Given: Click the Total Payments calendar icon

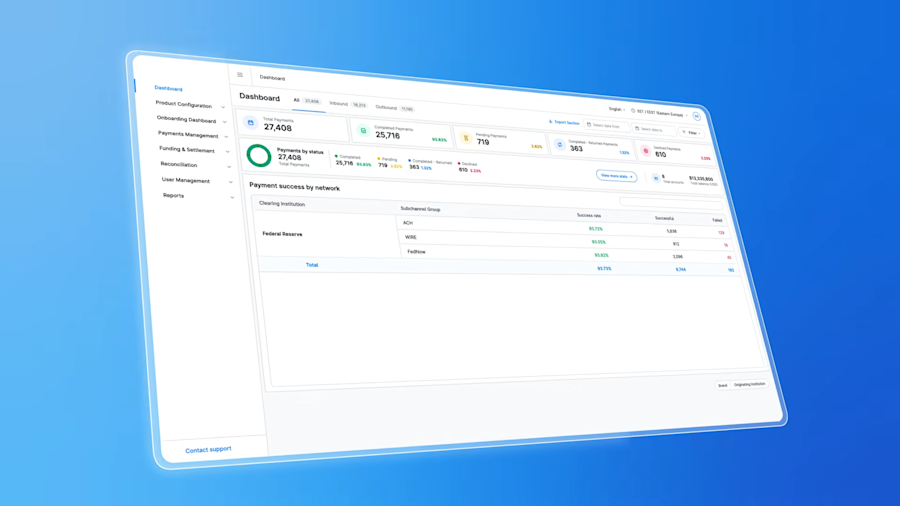Looking at the screenshot, I should click(250, 122).
